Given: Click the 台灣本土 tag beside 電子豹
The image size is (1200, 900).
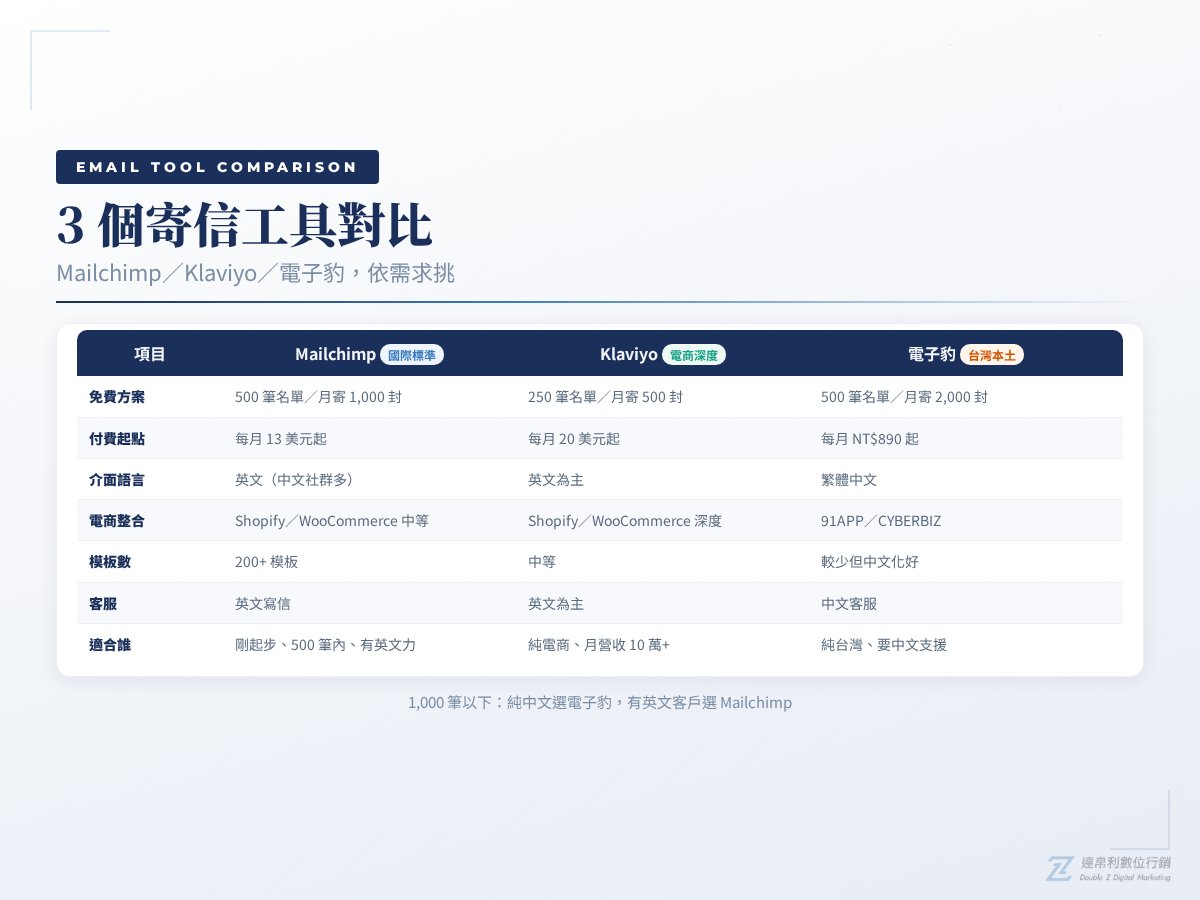Looking at the screenshot, I should click(992, 355).
